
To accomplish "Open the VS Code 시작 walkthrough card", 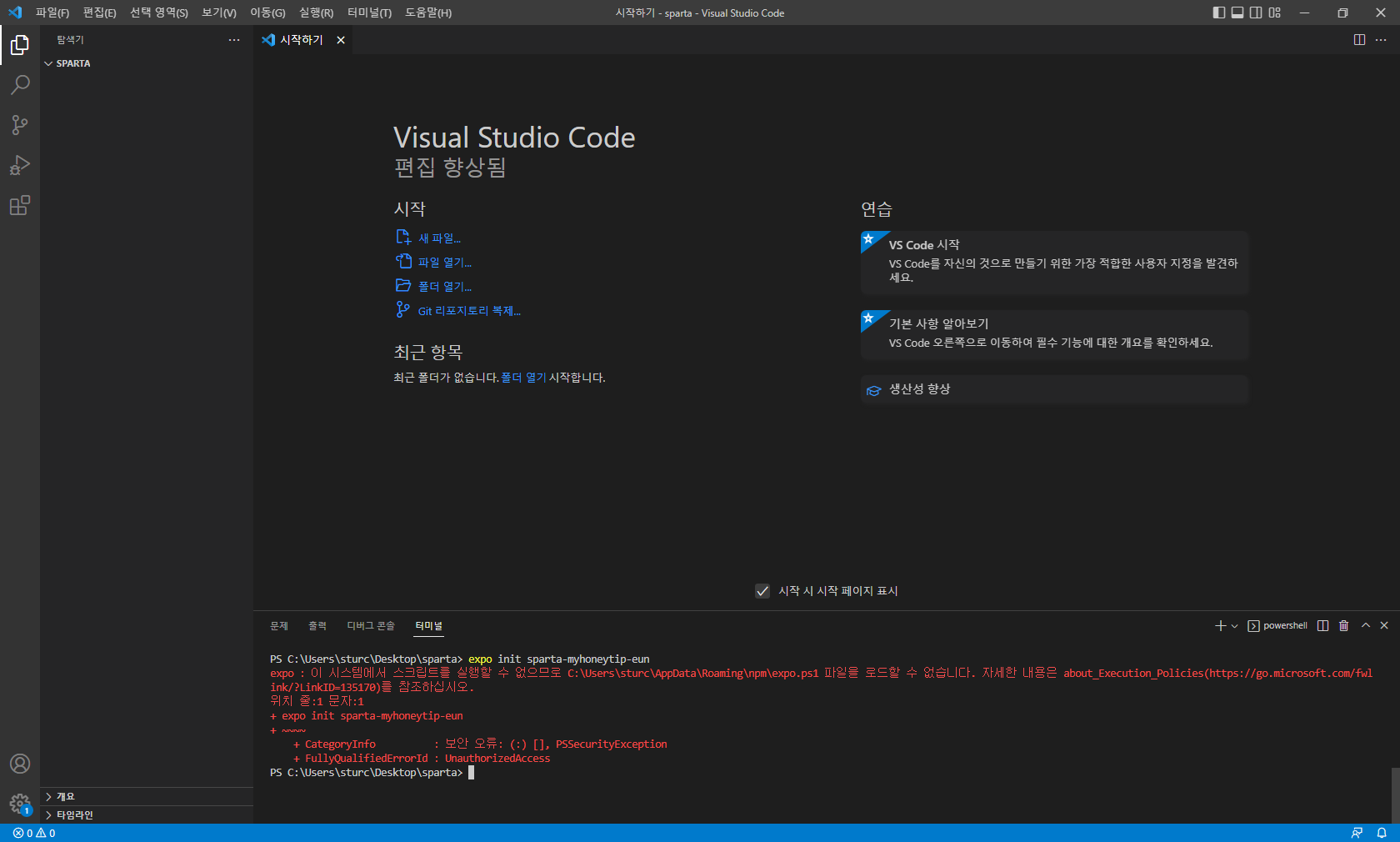I will pyautogui.click(x=1054, y=263).
